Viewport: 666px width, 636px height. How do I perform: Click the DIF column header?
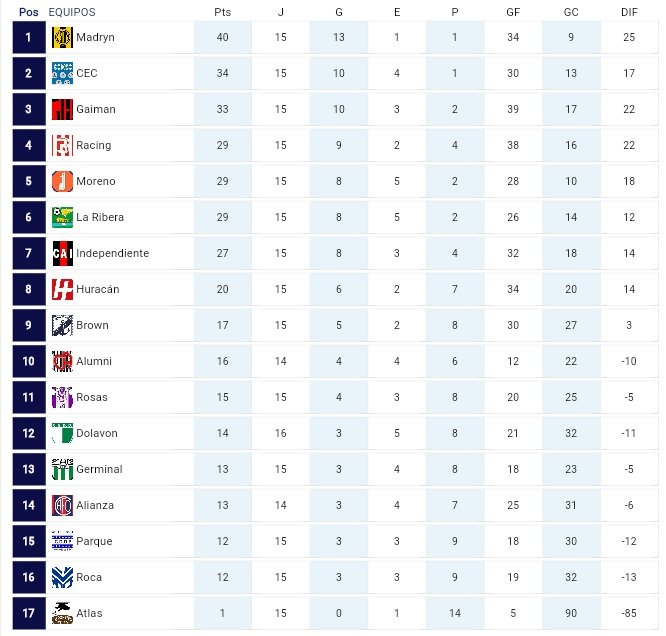coord(629,12)
